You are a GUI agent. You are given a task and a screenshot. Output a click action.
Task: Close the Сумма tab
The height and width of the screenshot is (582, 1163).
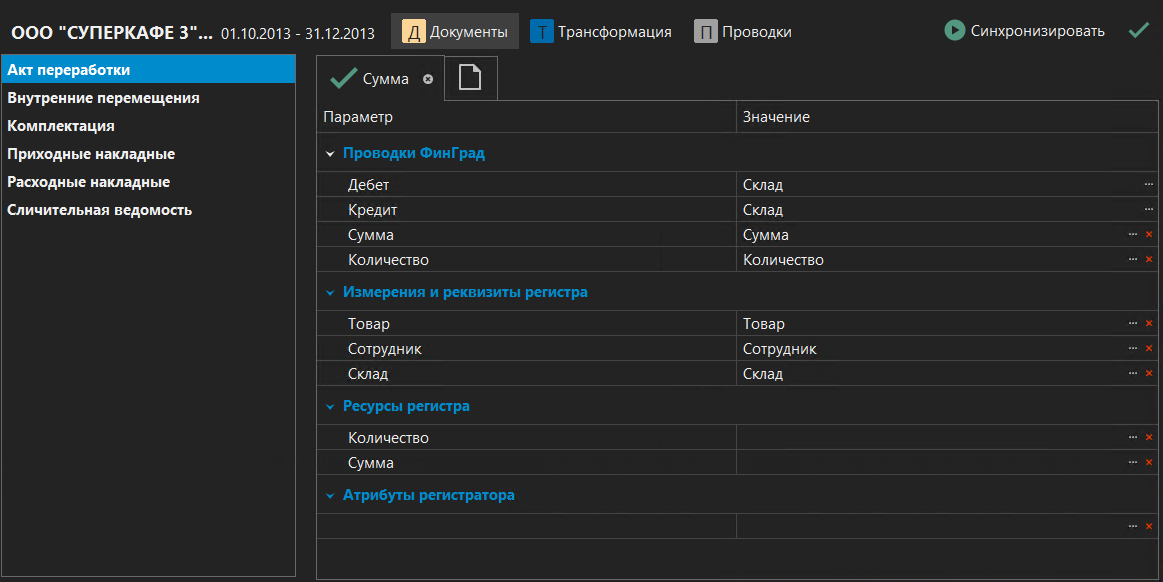430,78
